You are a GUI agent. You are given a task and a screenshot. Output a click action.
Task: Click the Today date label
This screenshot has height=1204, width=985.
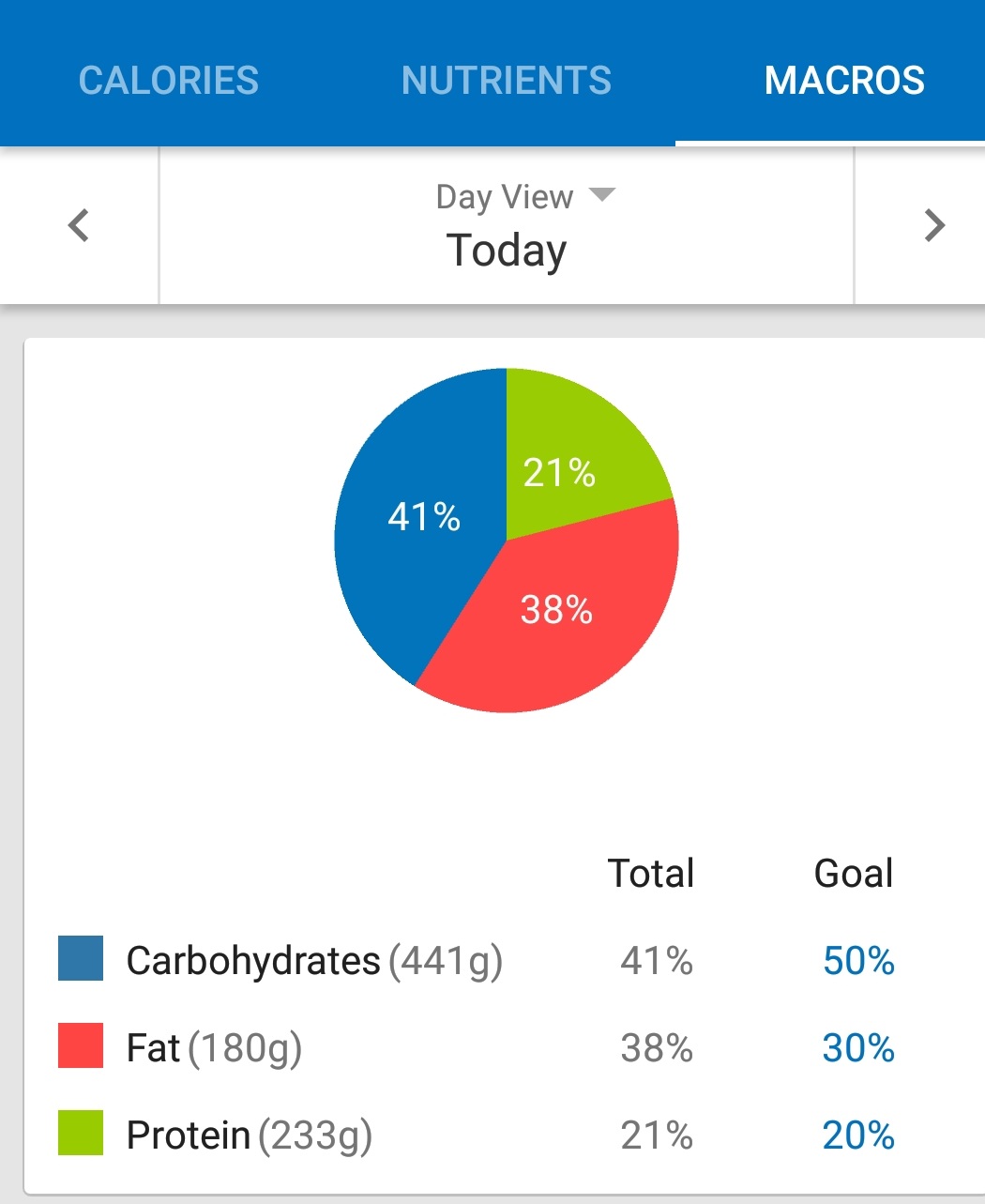click(507, 251)
